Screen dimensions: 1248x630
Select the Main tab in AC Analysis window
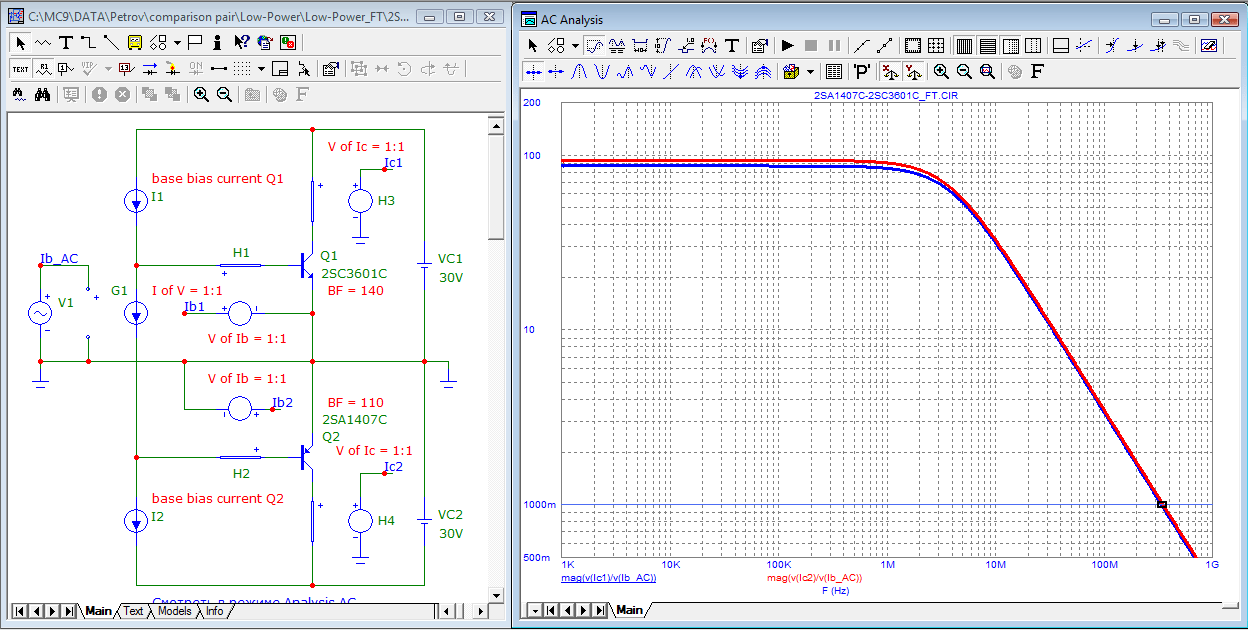click(x=629, y=610)
